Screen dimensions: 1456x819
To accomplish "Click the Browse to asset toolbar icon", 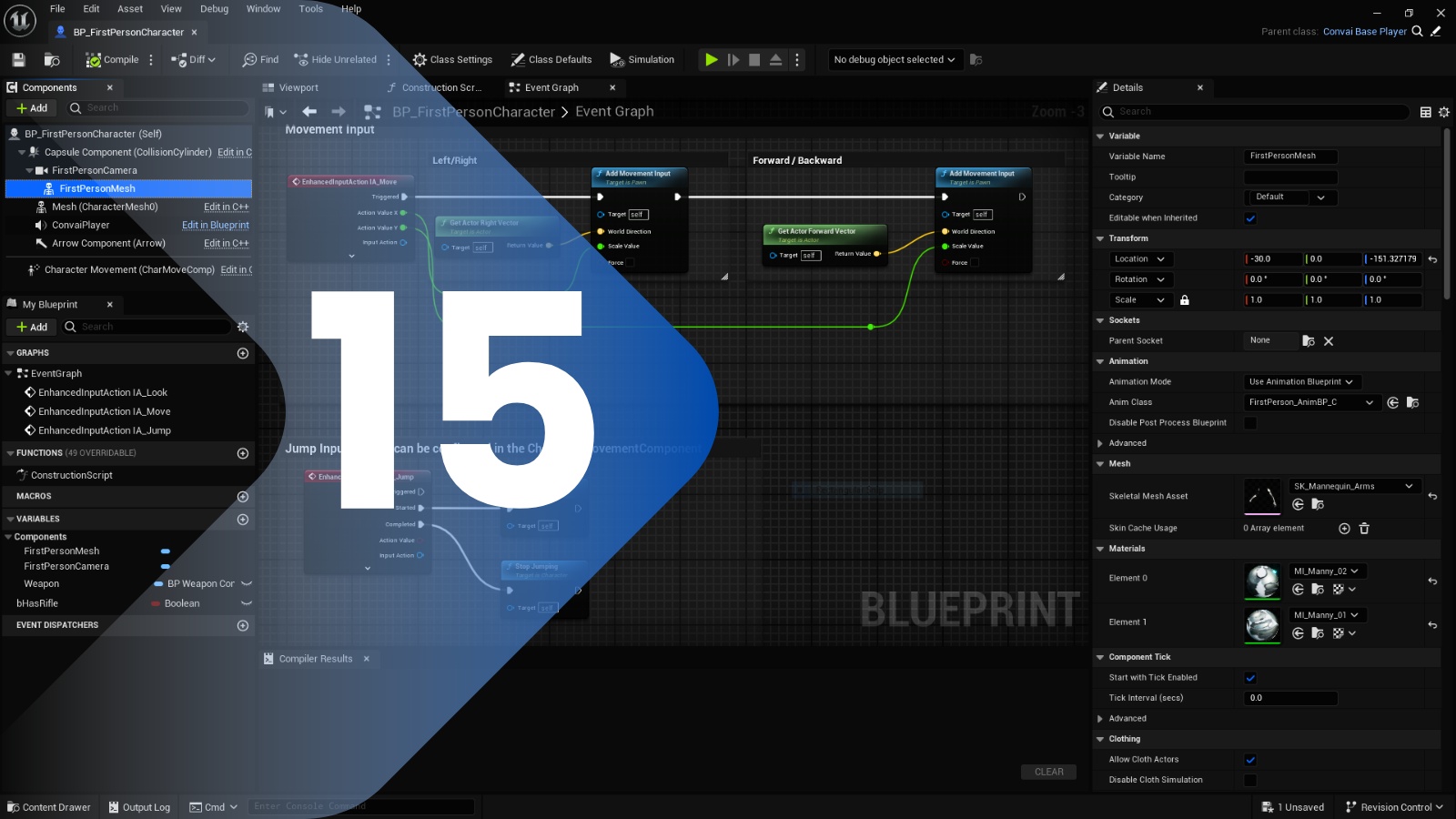I will [52, 60].
